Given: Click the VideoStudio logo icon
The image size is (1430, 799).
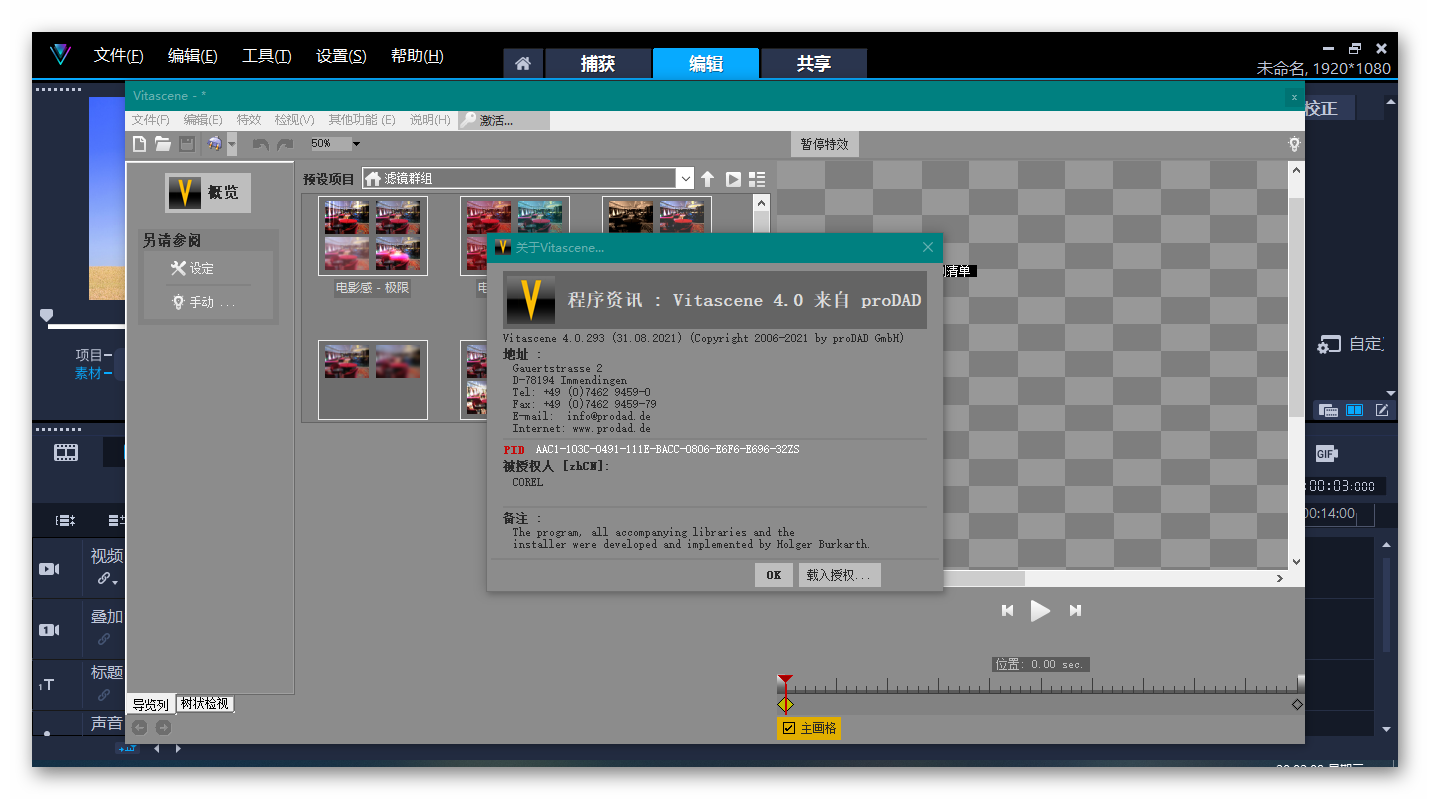Looking at the screenshot, I should coord(60,55).
